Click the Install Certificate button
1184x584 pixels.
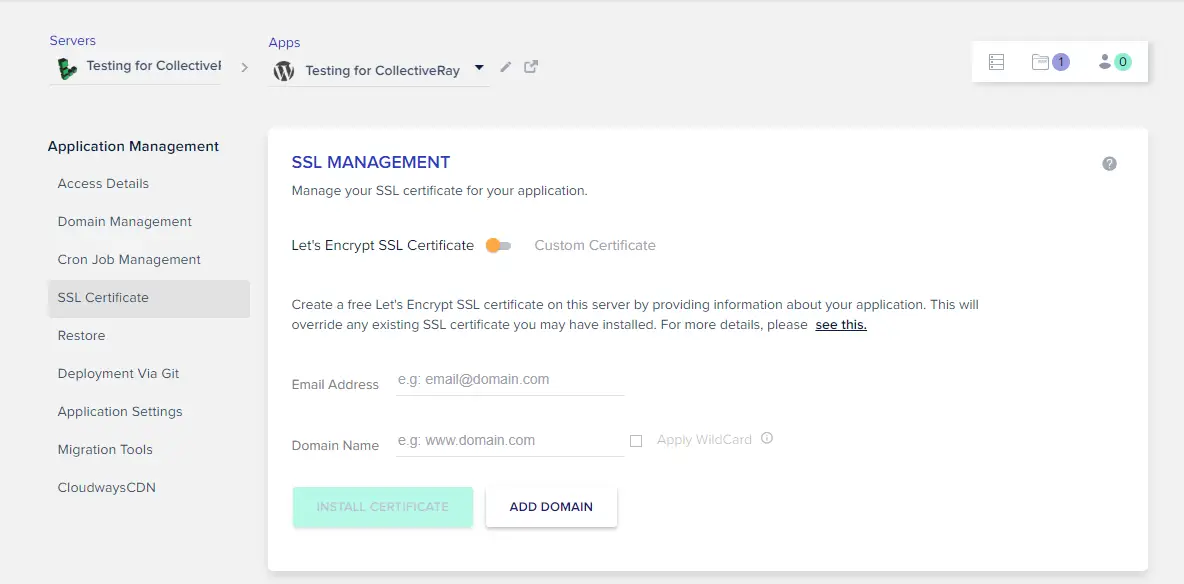[x=383, y=507]
